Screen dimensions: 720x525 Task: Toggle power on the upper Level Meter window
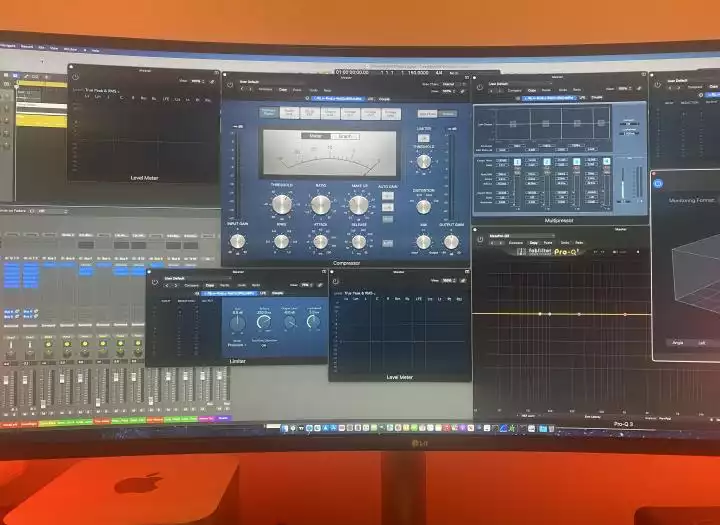point(75,77)
